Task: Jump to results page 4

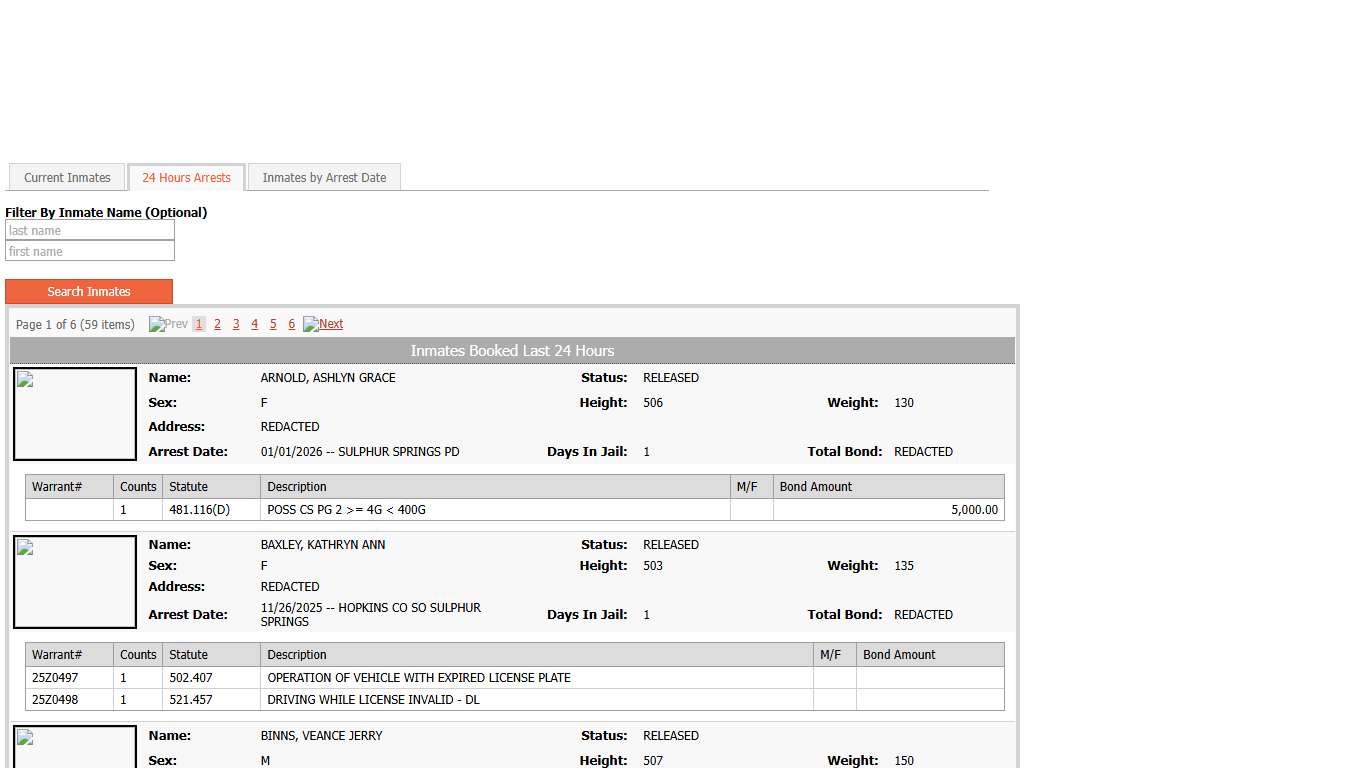Action: [254, 324]
